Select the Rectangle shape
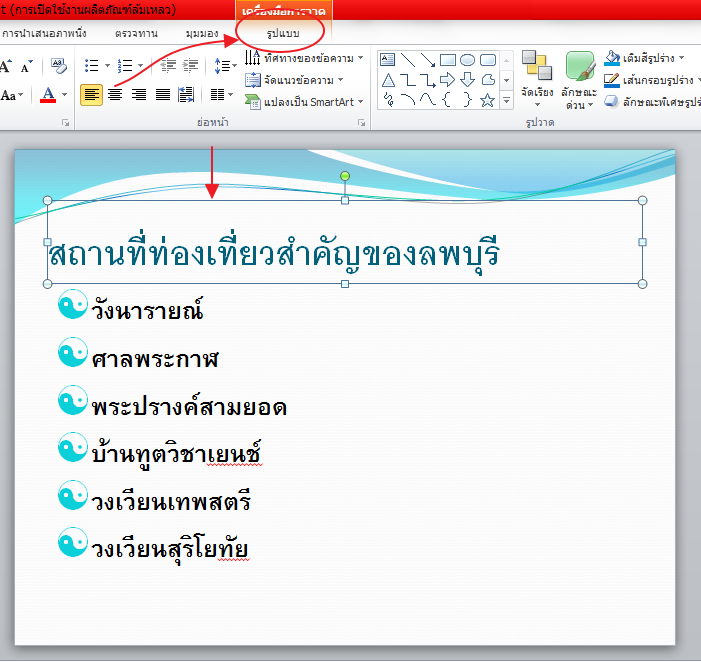Screen dimensions: 701x662 448,59
